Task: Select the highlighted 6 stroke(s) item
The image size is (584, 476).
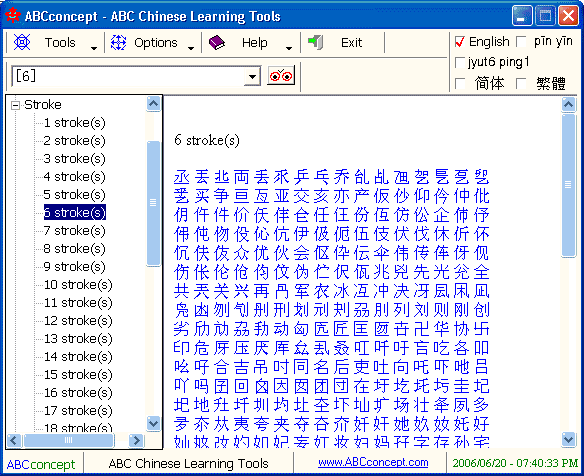Action: click(x=74, y=212)
